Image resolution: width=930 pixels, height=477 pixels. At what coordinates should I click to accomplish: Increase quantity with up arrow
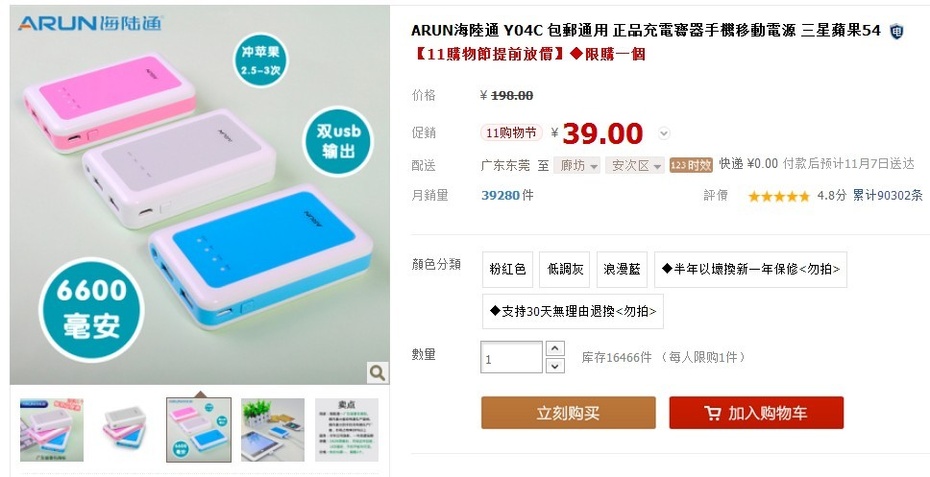tap(555, 349)
